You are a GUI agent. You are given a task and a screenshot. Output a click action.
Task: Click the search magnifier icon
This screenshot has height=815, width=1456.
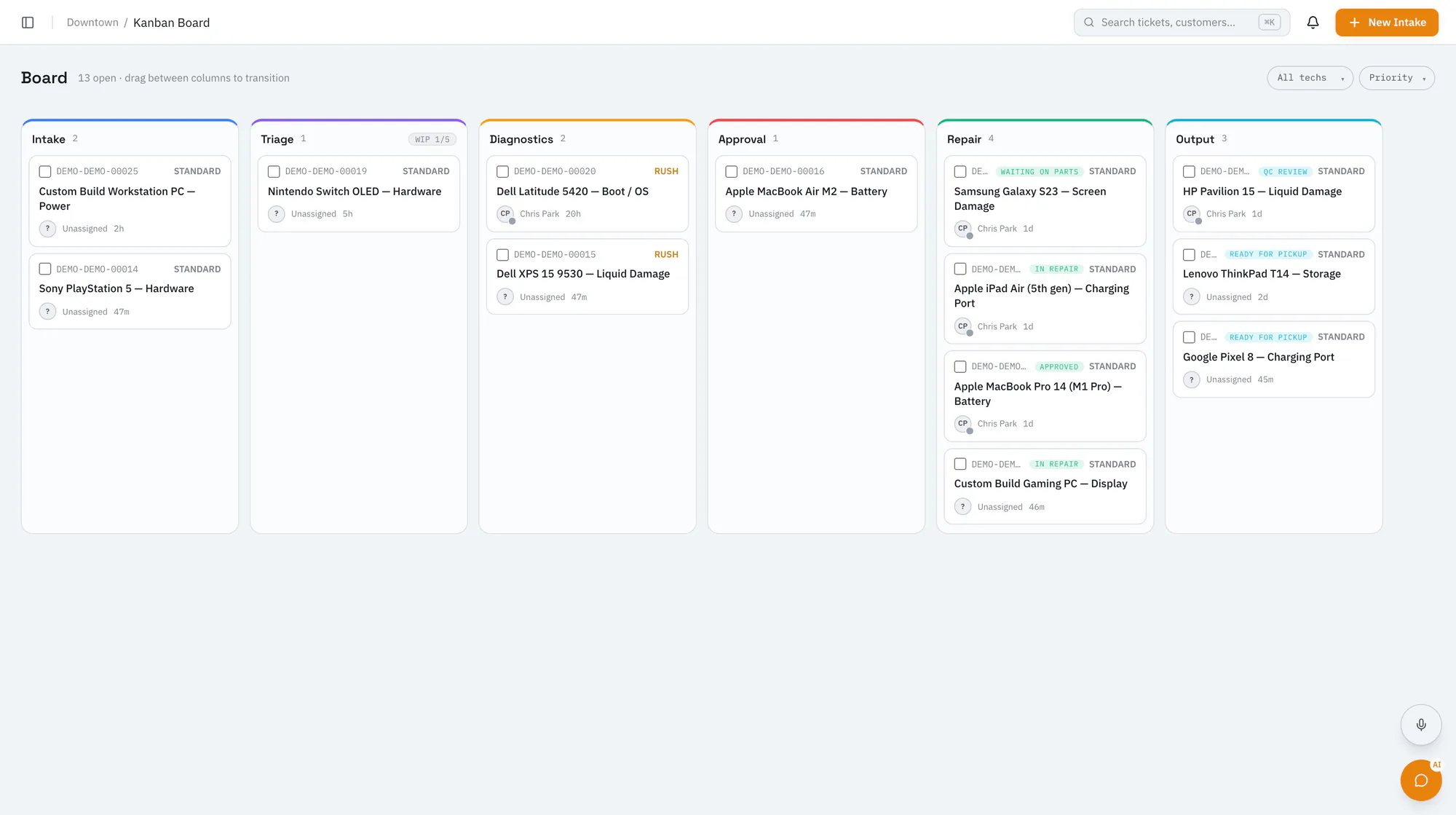tap(1089, 23)
